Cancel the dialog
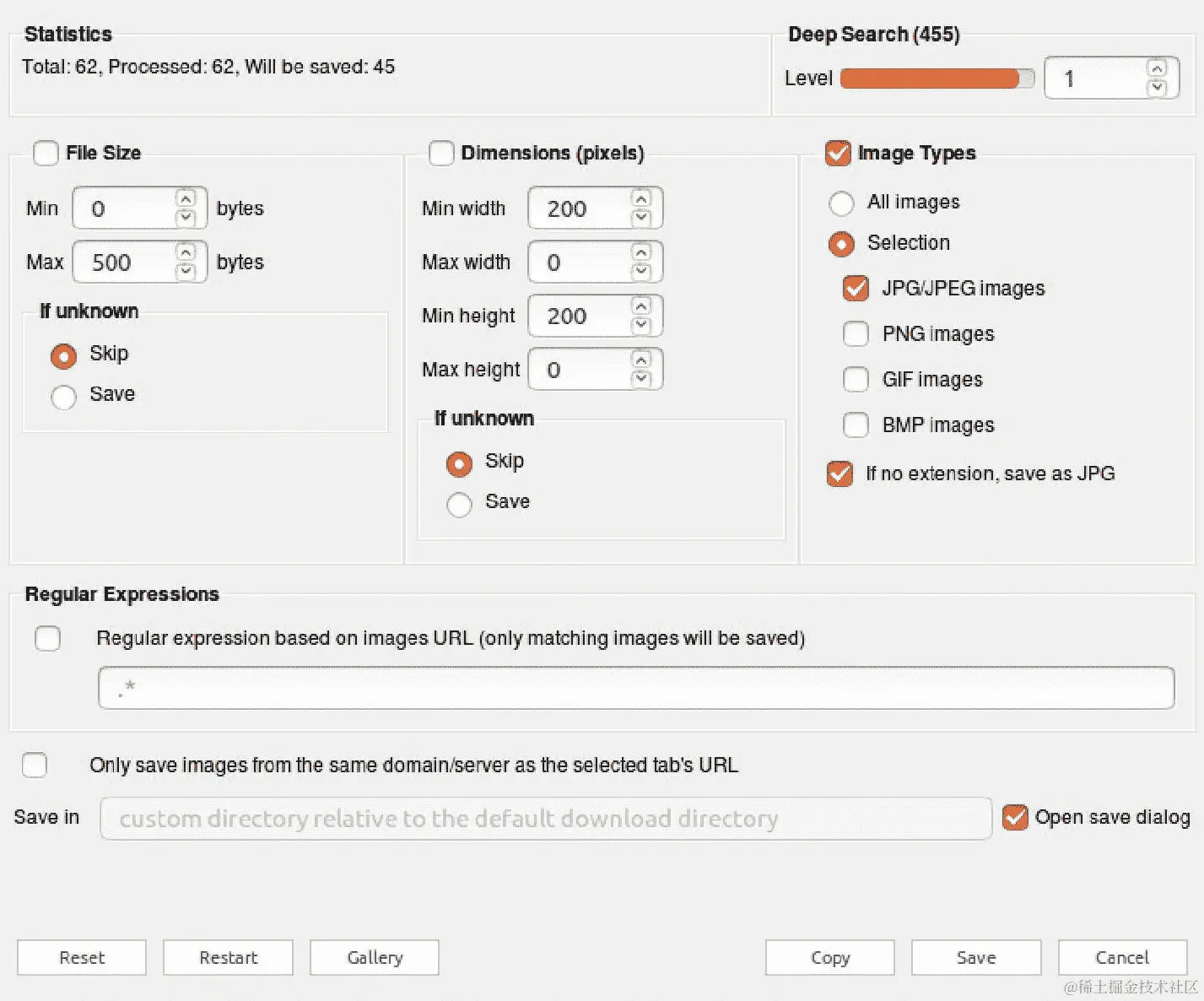 (x=1122, y=958)
